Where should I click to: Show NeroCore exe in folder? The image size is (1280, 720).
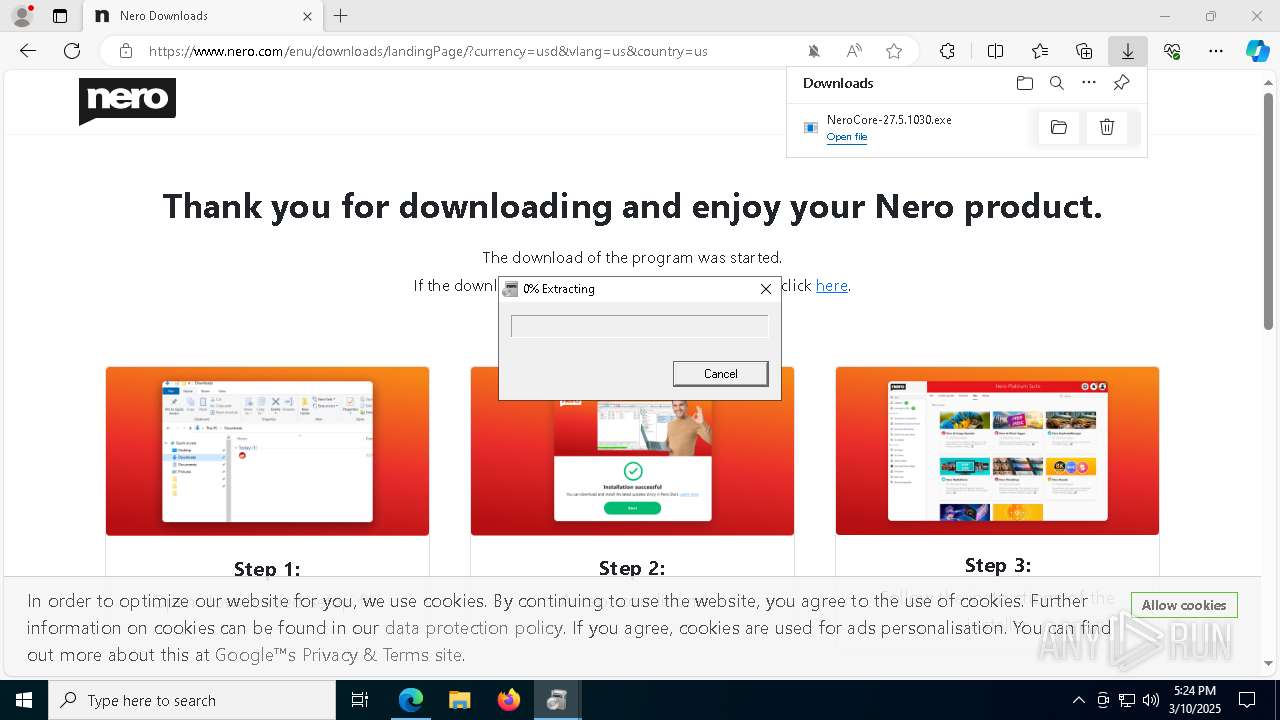click(1059, 127)
